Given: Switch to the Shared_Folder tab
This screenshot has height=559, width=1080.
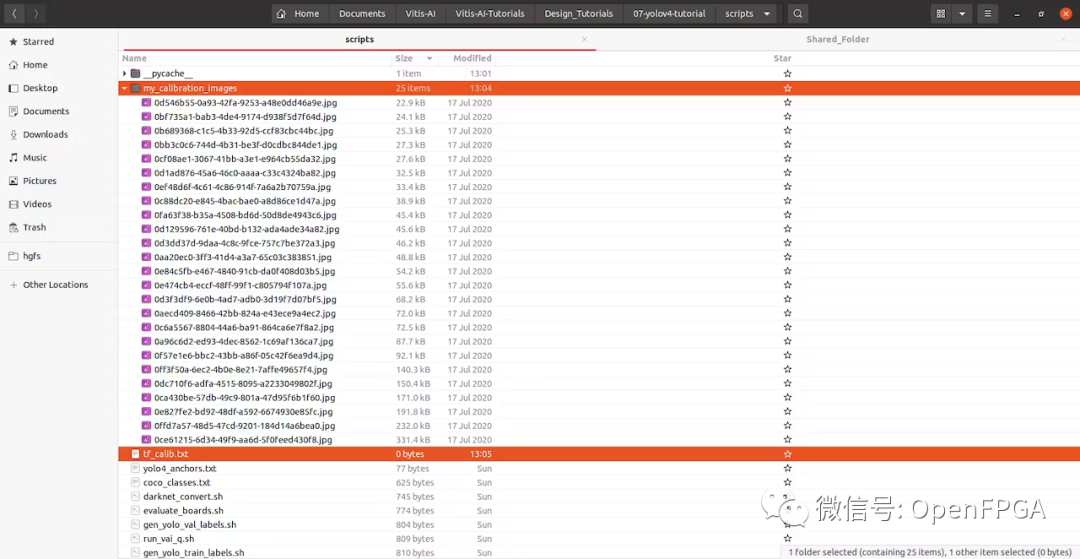Looking at the screenshot, I should click(x=837, y=39).
